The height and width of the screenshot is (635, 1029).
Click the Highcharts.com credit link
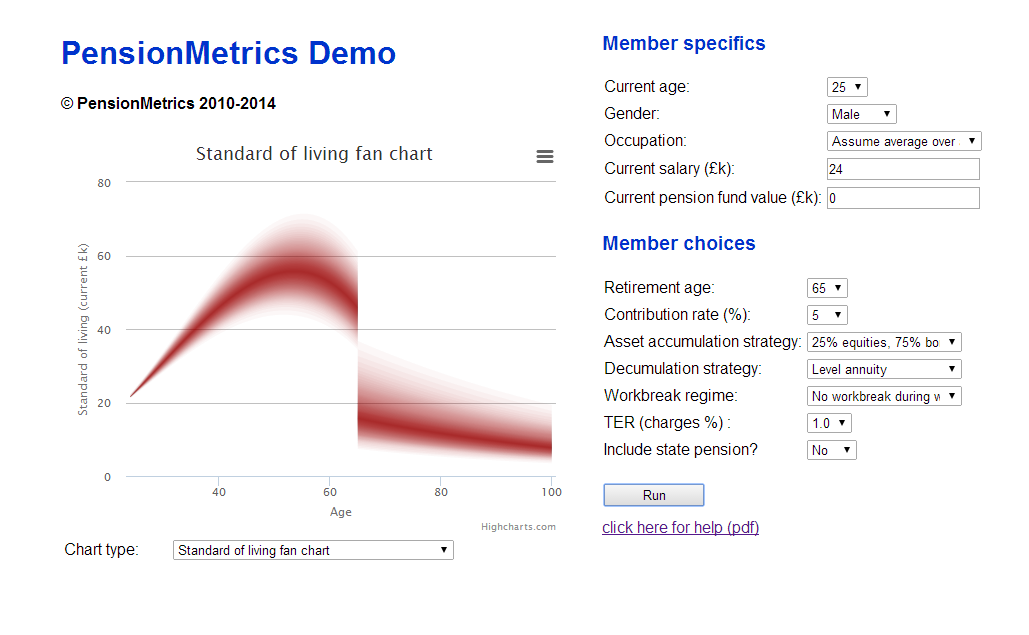(517, 527)
